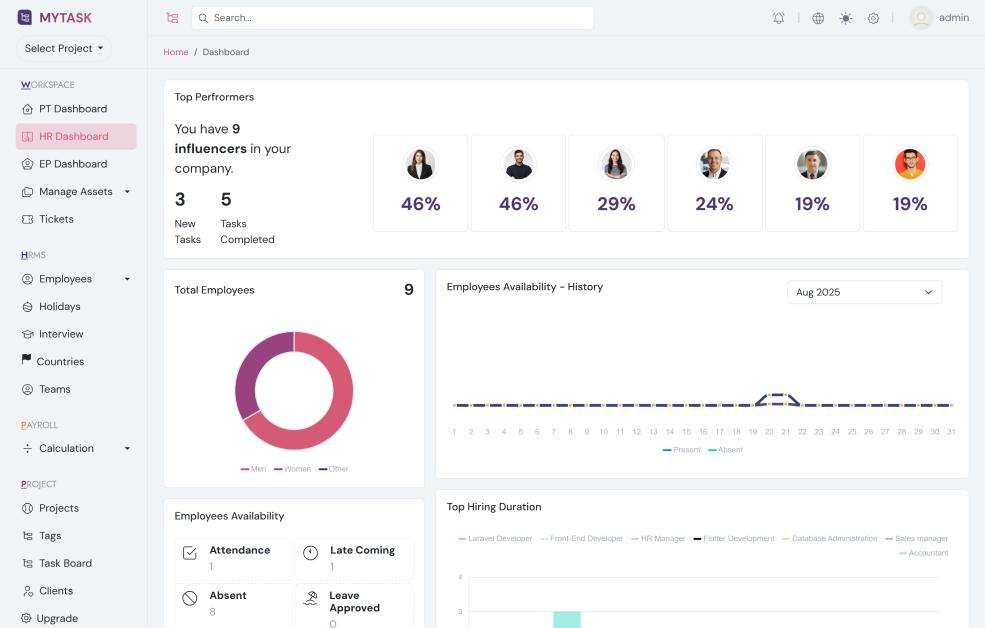
Task: Go to Task Board in sidebar
Action: tap(65, 563)
